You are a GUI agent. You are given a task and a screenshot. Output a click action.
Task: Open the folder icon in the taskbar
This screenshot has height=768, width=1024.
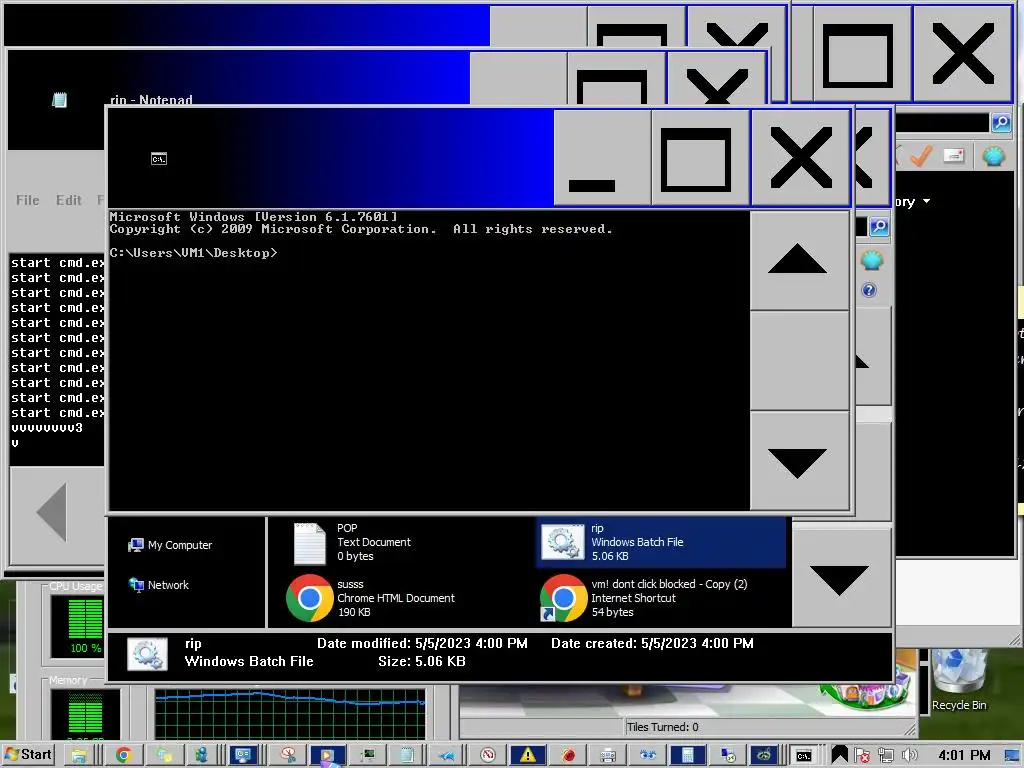pos(79,756)
